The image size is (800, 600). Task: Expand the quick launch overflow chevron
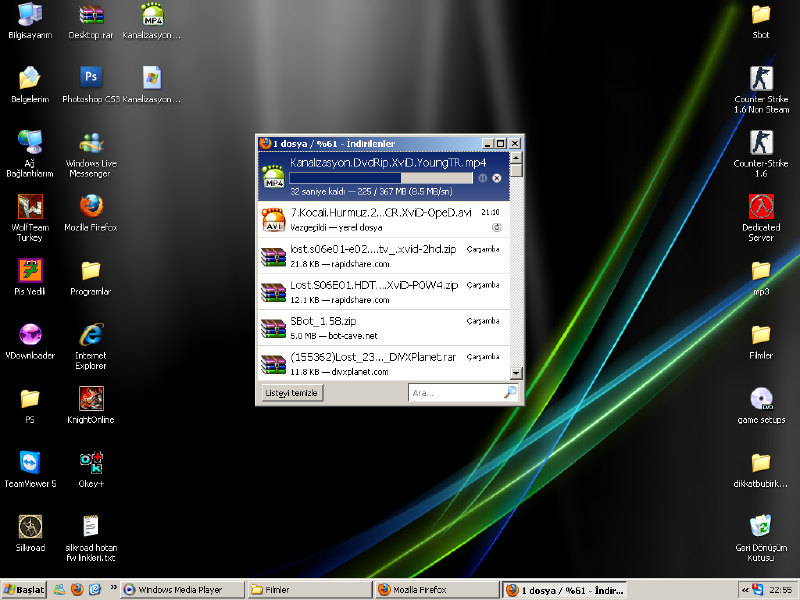click(x=113, y=588)
